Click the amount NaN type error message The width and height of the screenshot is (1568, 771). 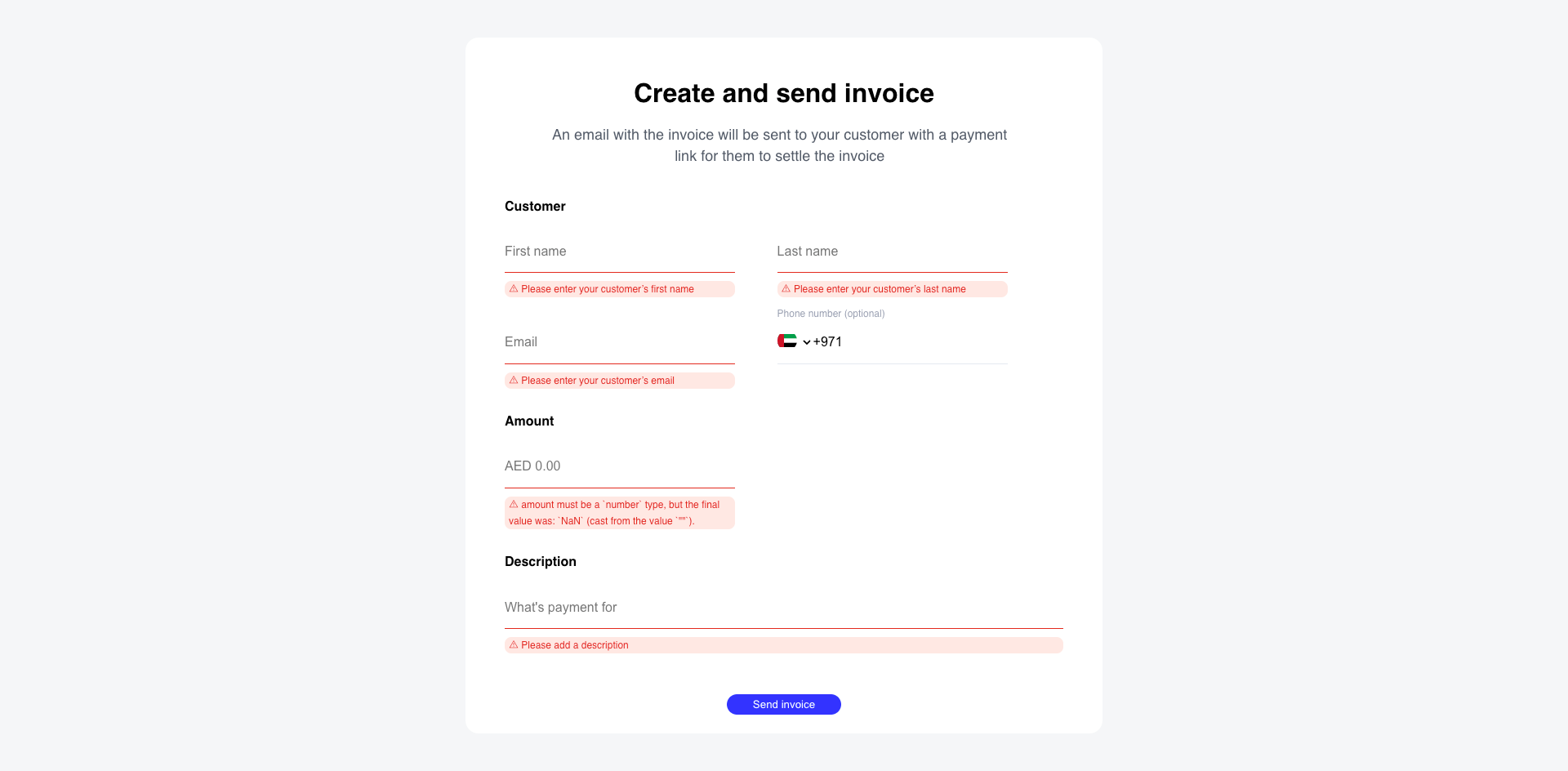[619, 512]
